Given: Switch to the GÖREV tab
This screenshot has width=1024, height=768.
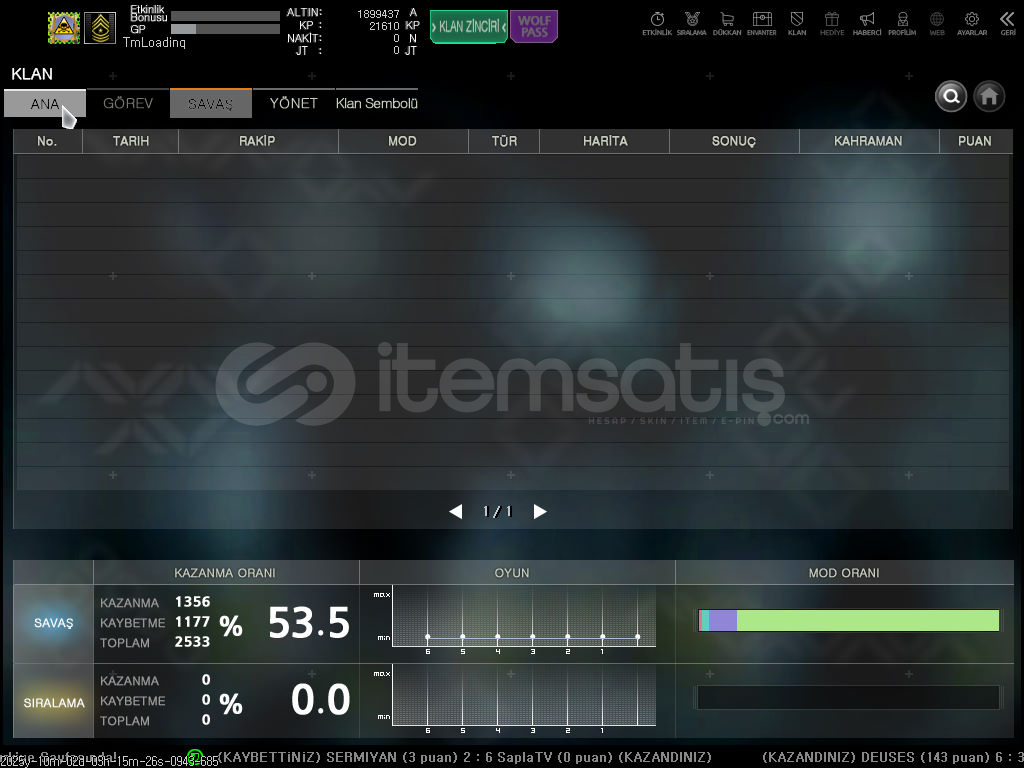Looking at the screenshot, I should click(128, 104).
